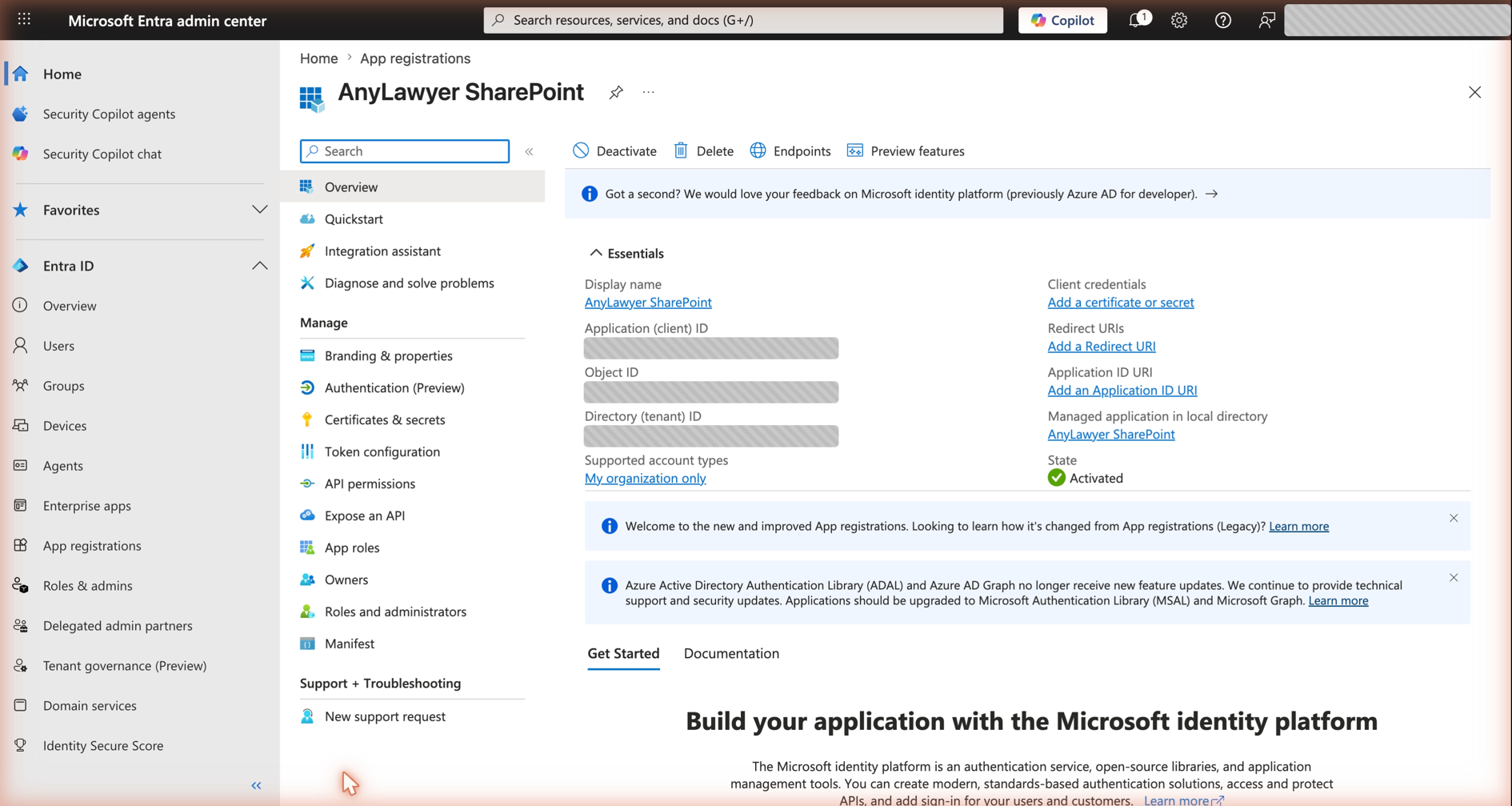1512x806 pixels.
Task: Open Authentication (Preview)
Action: pyautogui.click(x=394, y=388)
